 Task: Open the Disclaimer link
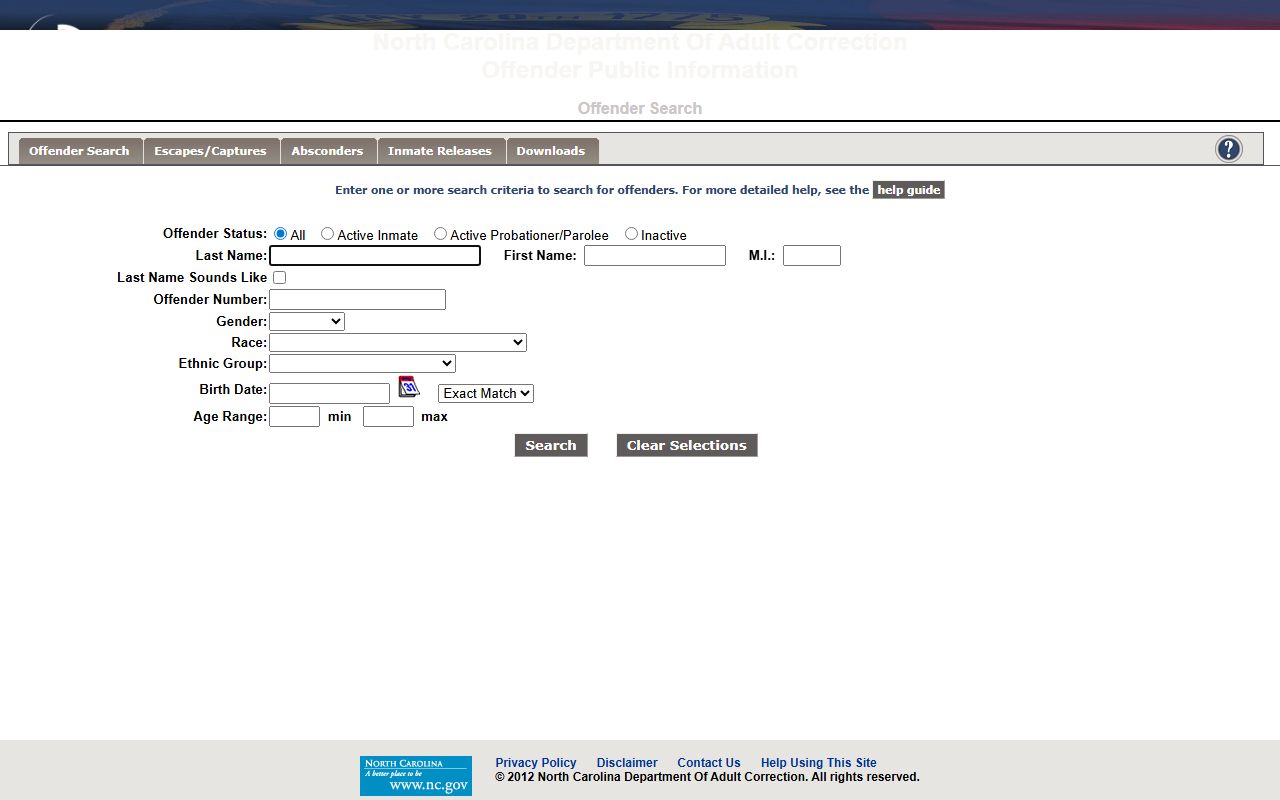(627, 763)
